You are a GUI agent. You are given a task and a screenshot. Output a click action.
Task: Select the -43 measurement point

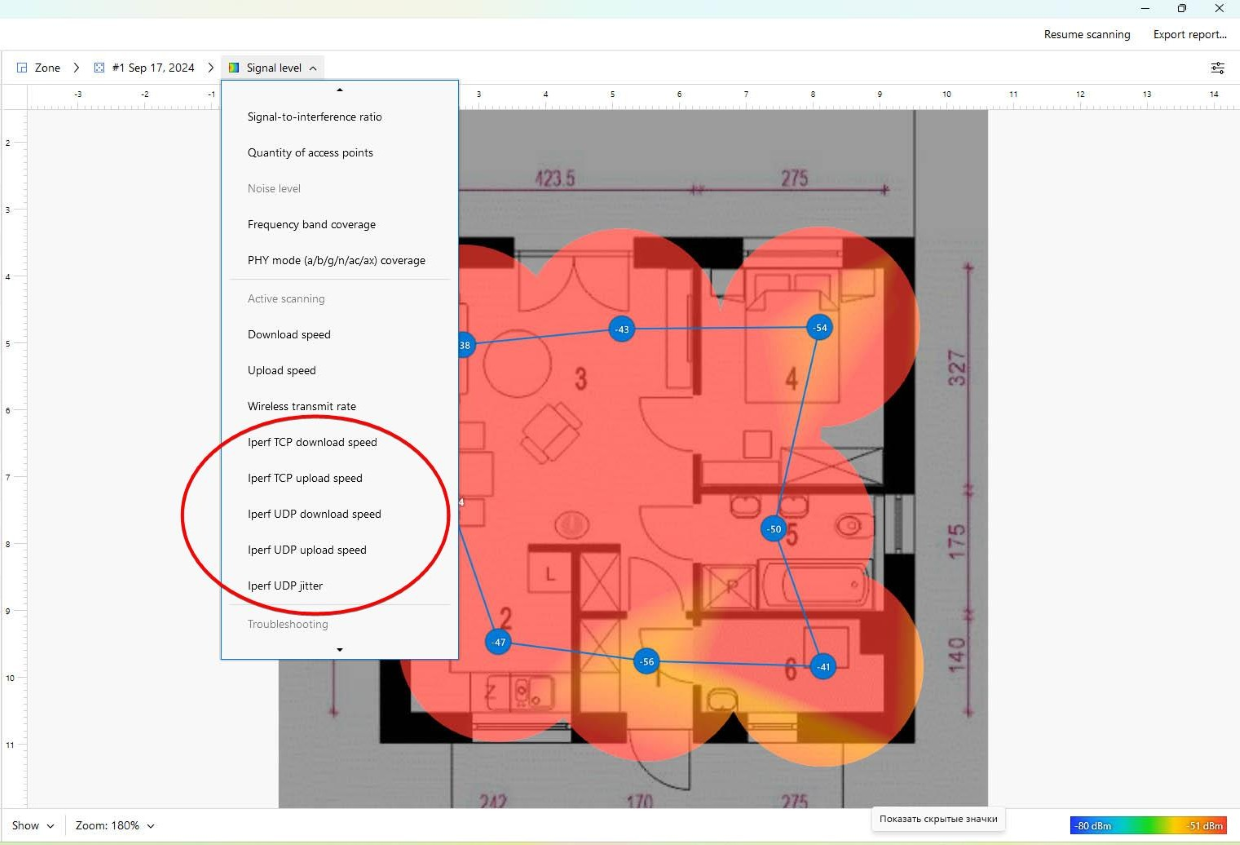point(622,329)
